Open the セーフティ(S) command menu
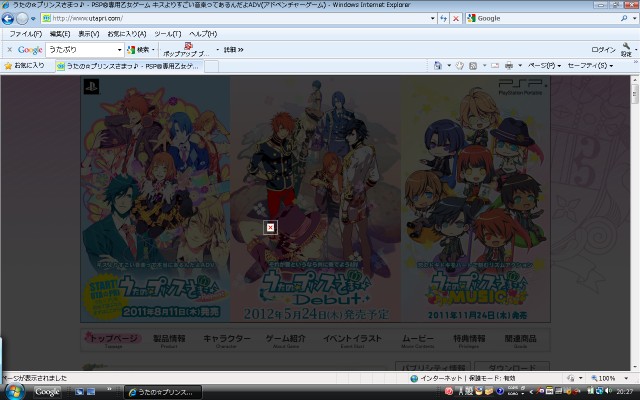Viewport: 640px width, 400px height. point(590,66)
